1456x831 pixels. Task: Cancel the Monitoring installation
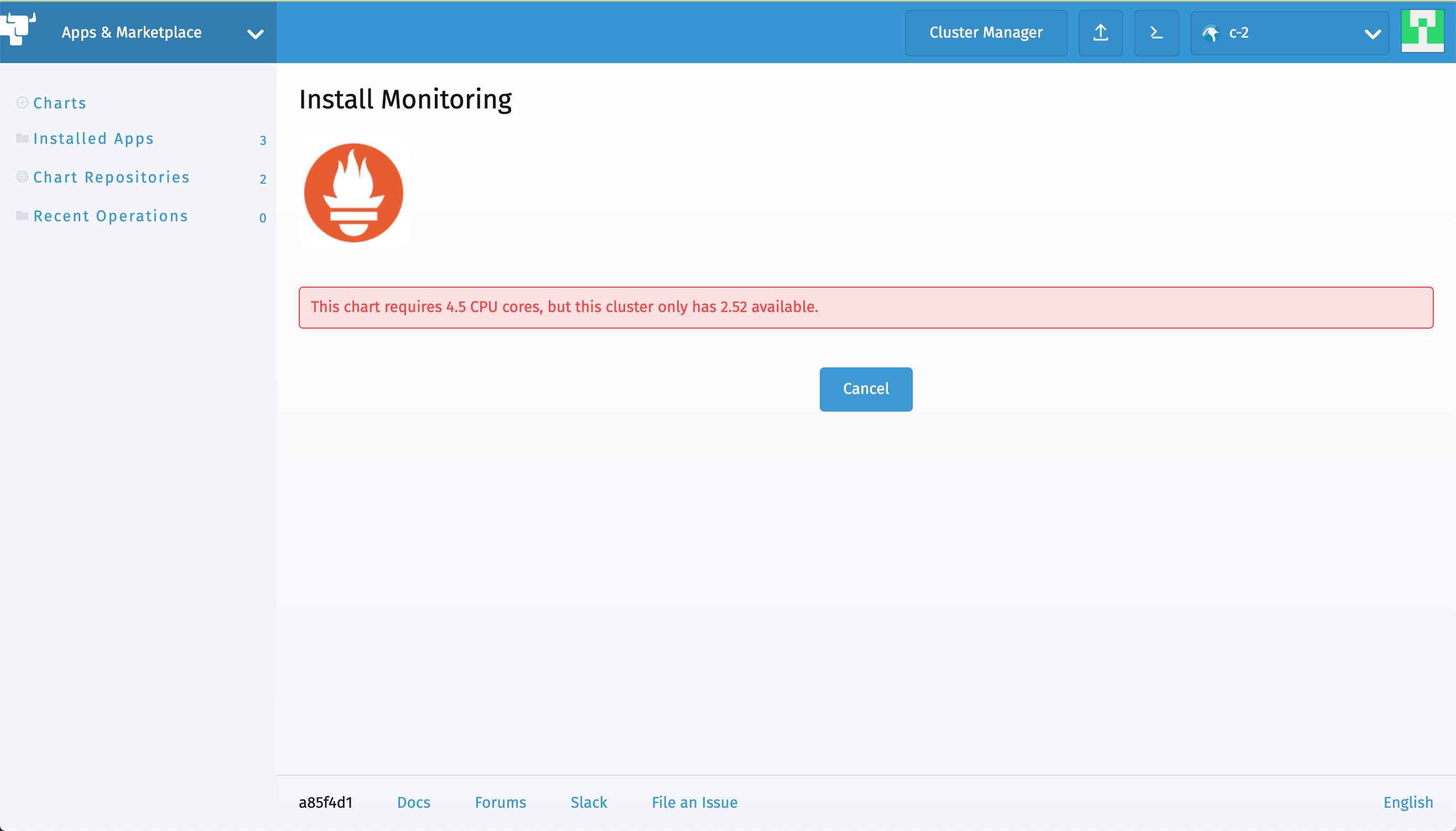point(866,389)
